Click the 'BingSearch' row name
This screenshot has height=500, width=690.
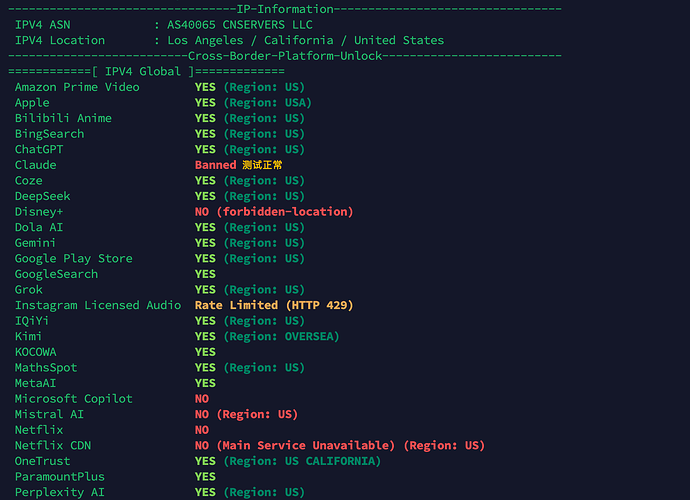pyautogui.click(x=49, y=134)
